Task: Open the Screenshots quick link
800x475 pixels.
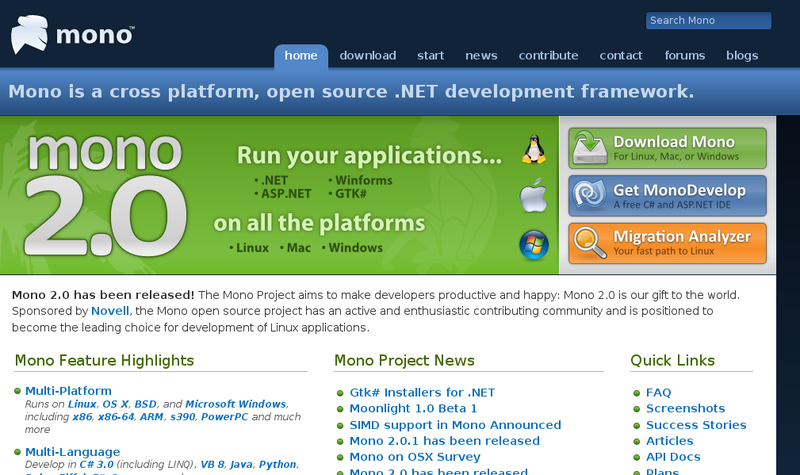Action: (685, 408)
